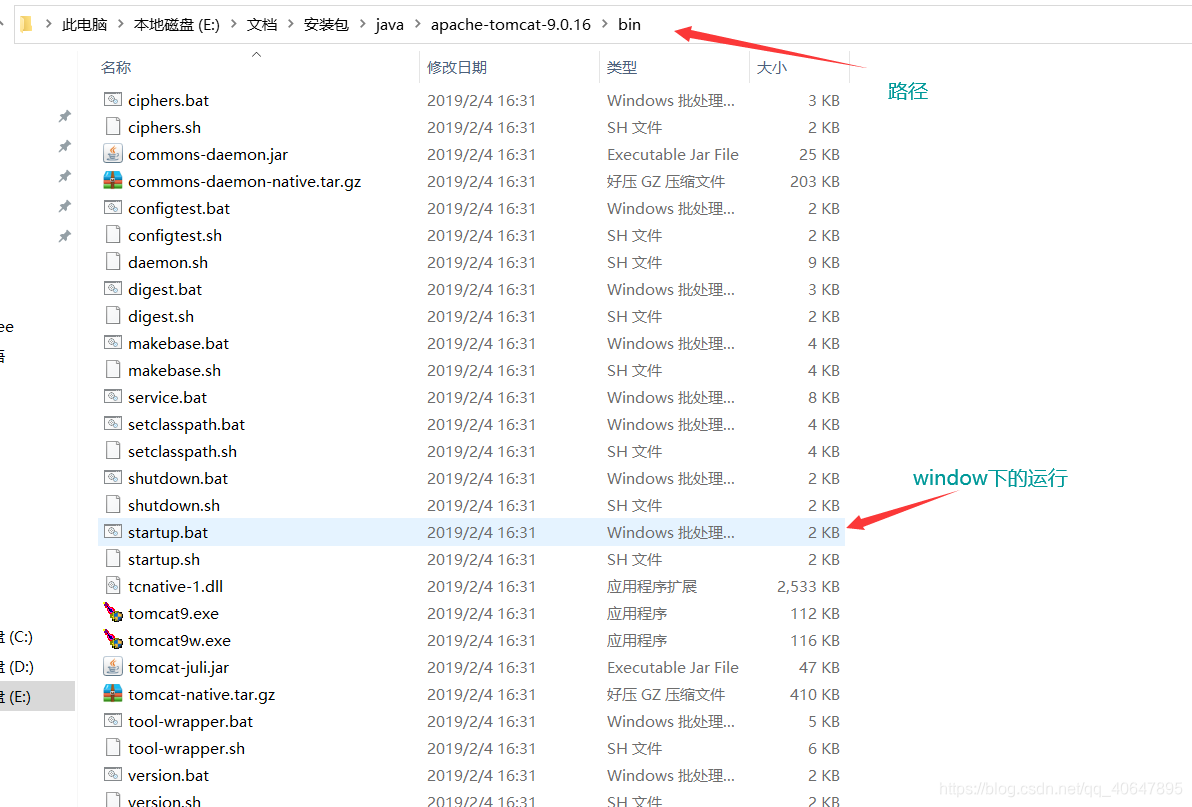Select the tomcat9w.exe application icon
Screen dimensions: 1192x807
pyautogui.click(x=113, y=640)
